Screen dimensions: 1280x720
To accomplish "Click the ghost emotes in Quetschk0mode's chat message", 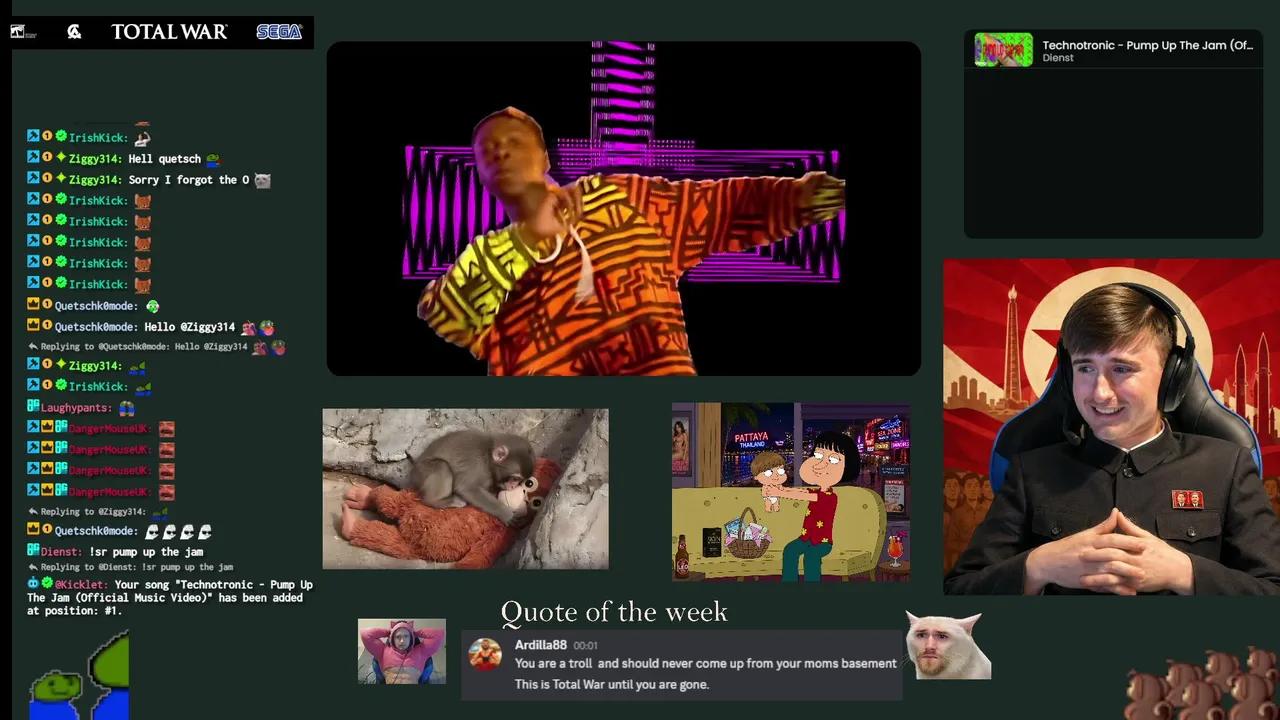I will click(x=178, y=531).
